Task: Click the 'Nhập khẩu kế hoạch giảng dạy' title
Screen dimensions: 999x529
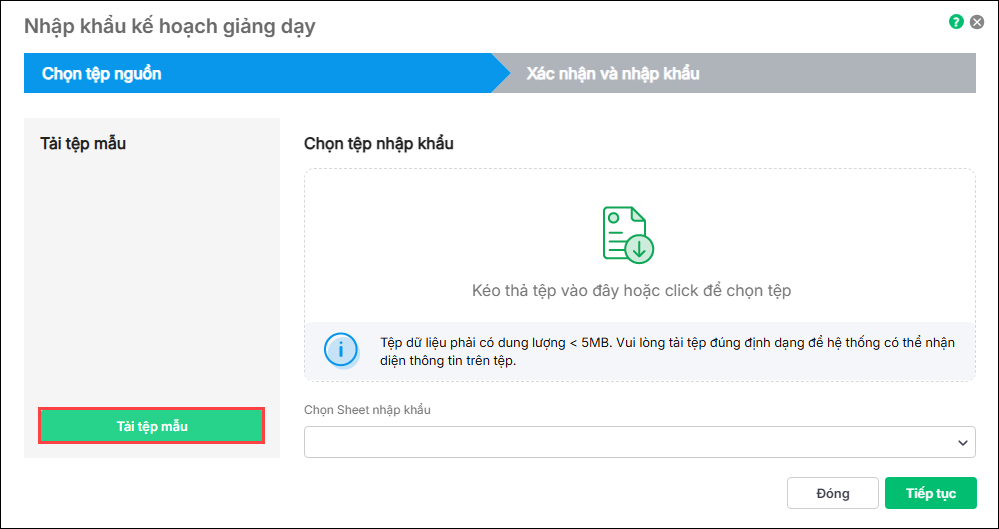Action: (x=169, y=27)
